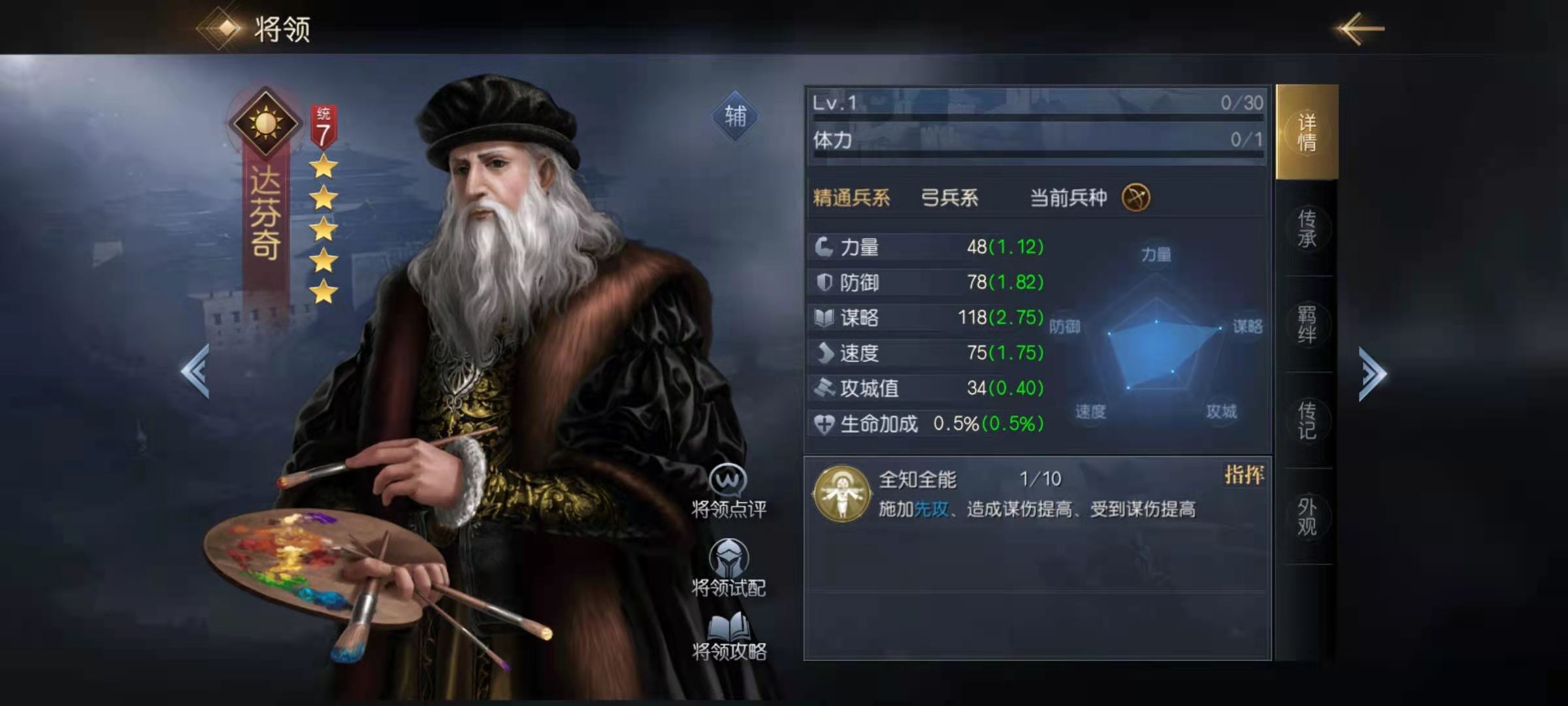Tap the sun faction emblem above 达芬奇

point(266,122)
